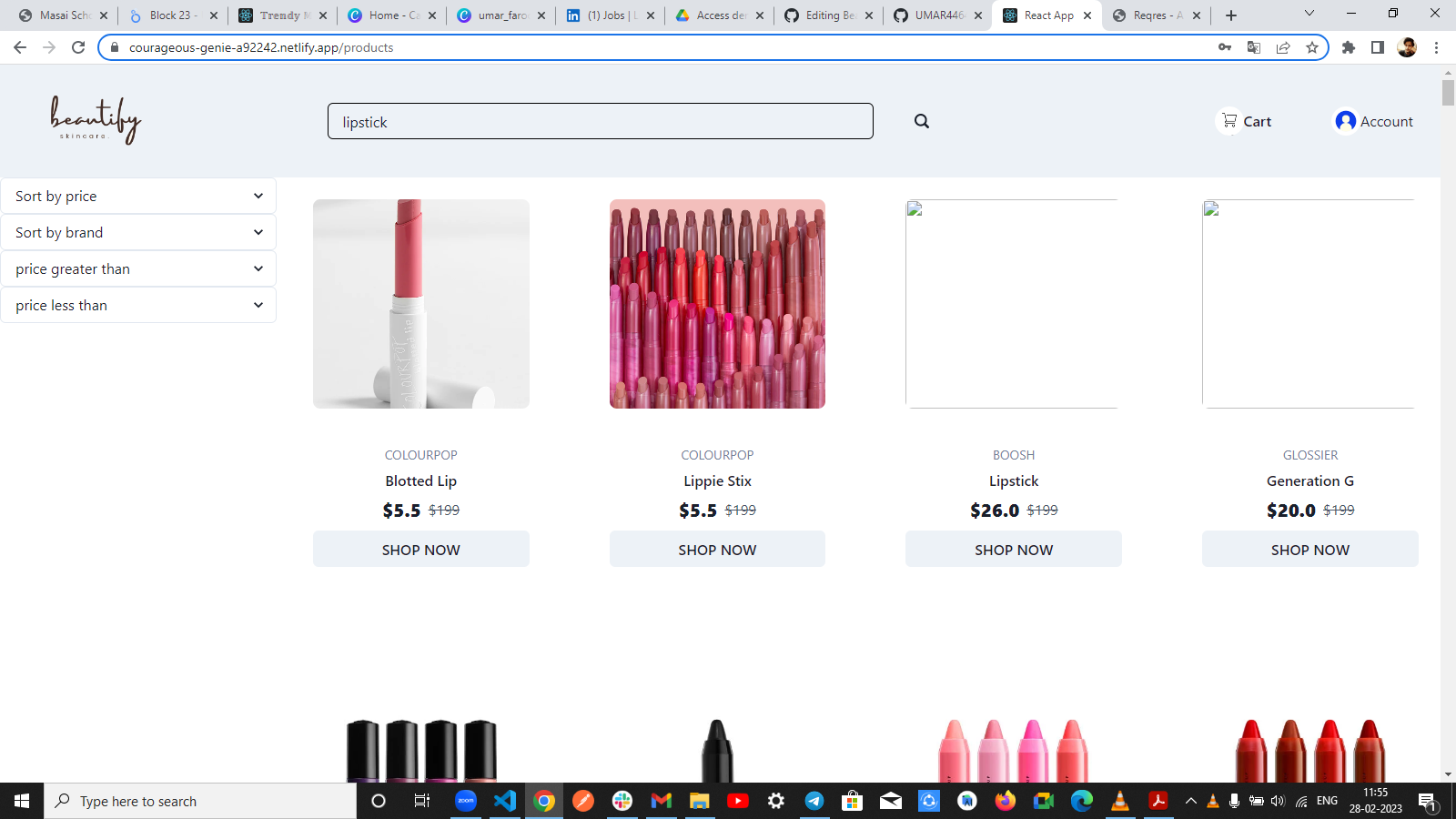The height and width of the screenshot is (819, 1456).
Task: Open the price greater than dropdown
Action: [138, 268]
